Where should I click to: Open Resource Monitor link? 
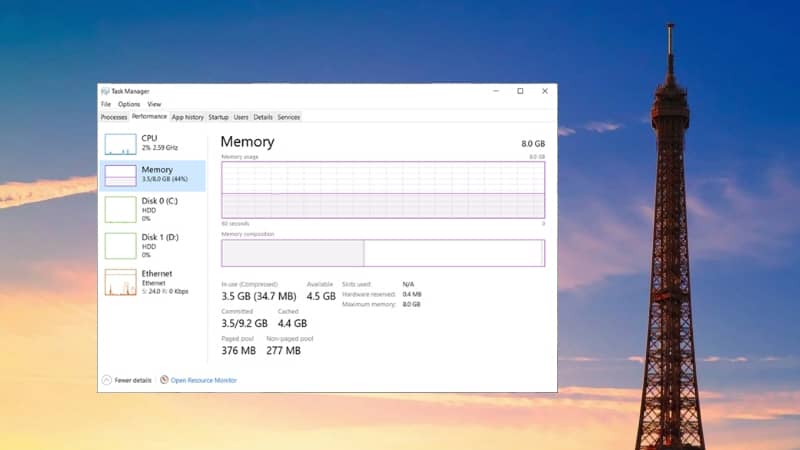204,380
